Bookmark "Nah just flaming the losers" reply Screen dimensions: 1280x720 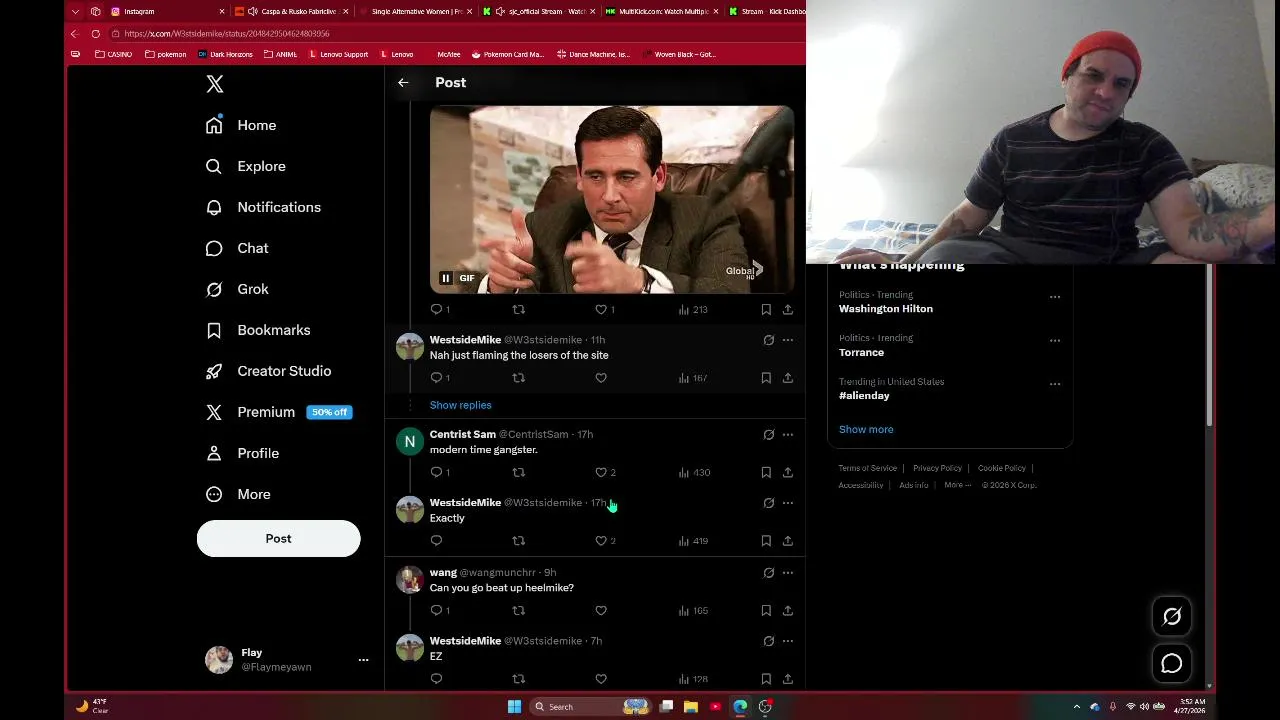click(x=766, y=378)
